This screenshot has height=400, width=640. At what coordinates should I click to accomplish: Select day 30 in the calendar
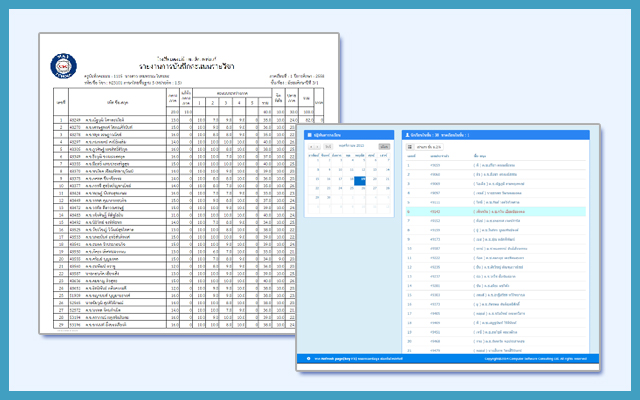(326, 199)
